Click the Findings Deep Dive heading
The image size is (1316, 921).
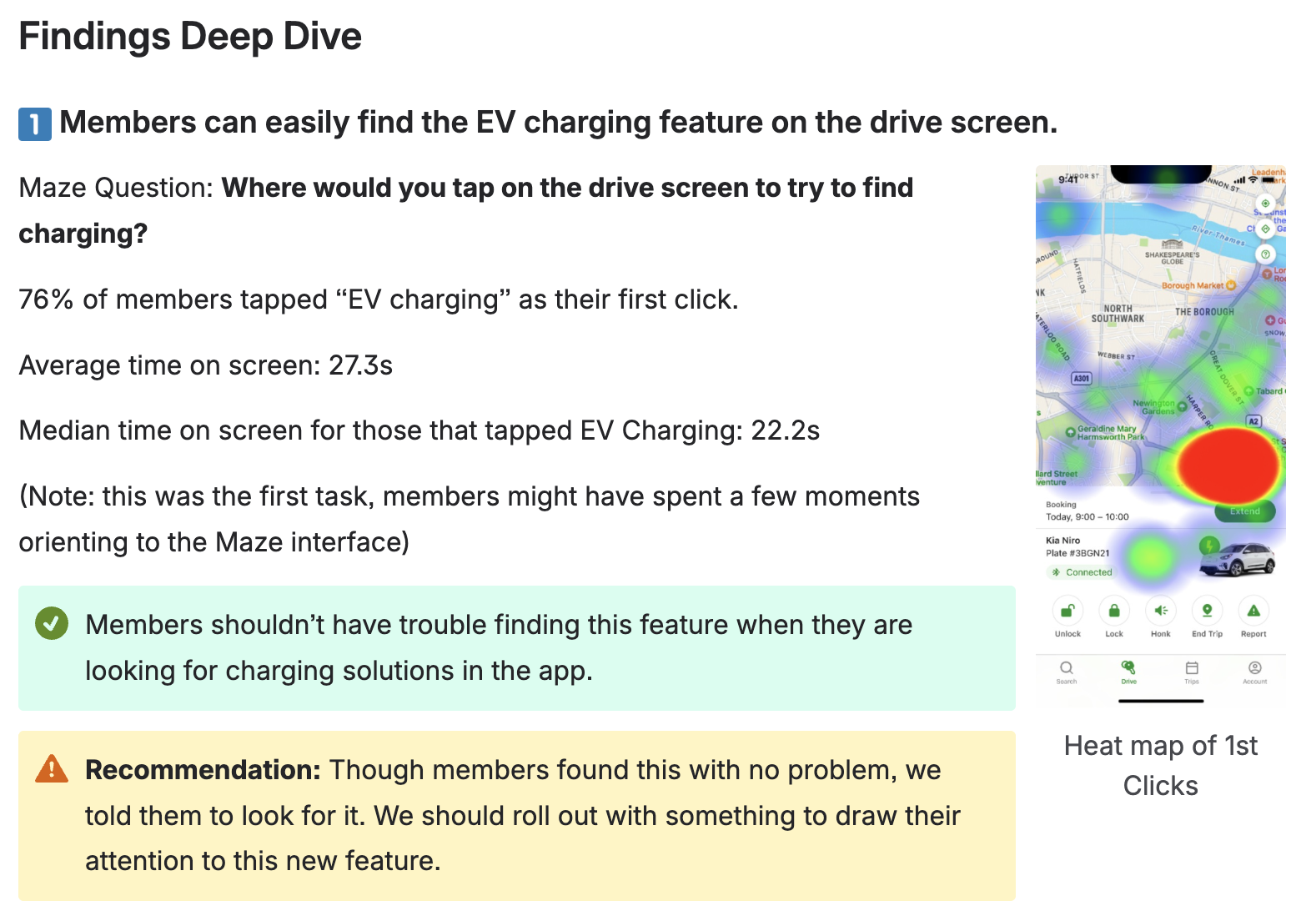(x=190, y=37)
